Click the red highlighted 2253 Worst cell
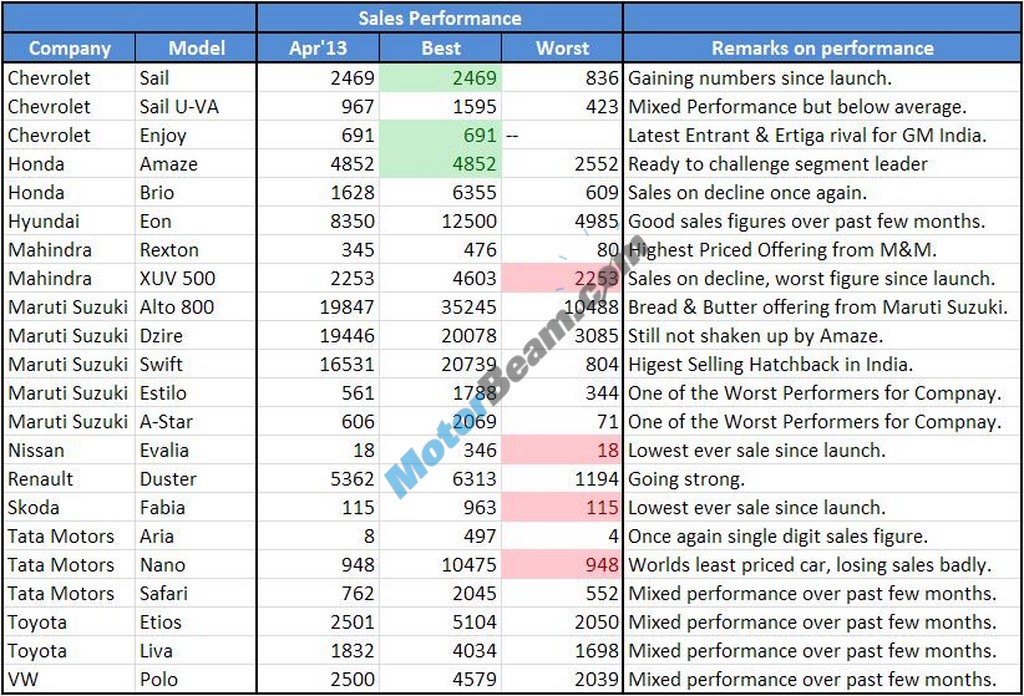This screenshot has width=1024, height=696. (562, 279)
